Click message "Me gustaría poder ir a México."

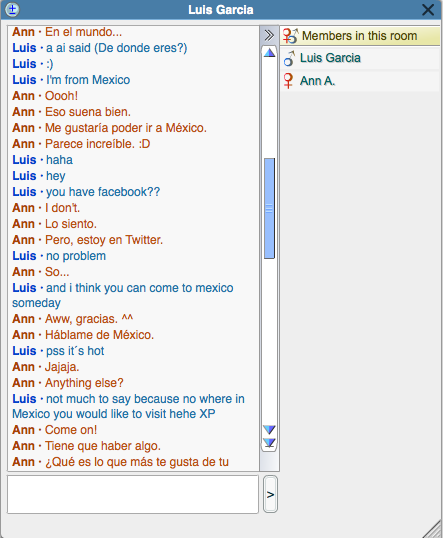126,128
